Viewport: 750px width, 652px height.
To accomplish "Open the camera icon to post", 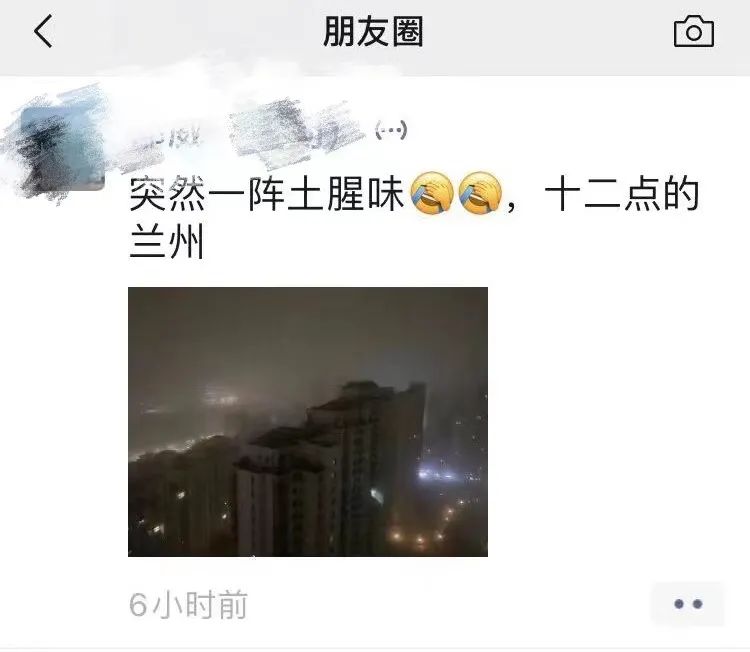I will pos(694,31).
